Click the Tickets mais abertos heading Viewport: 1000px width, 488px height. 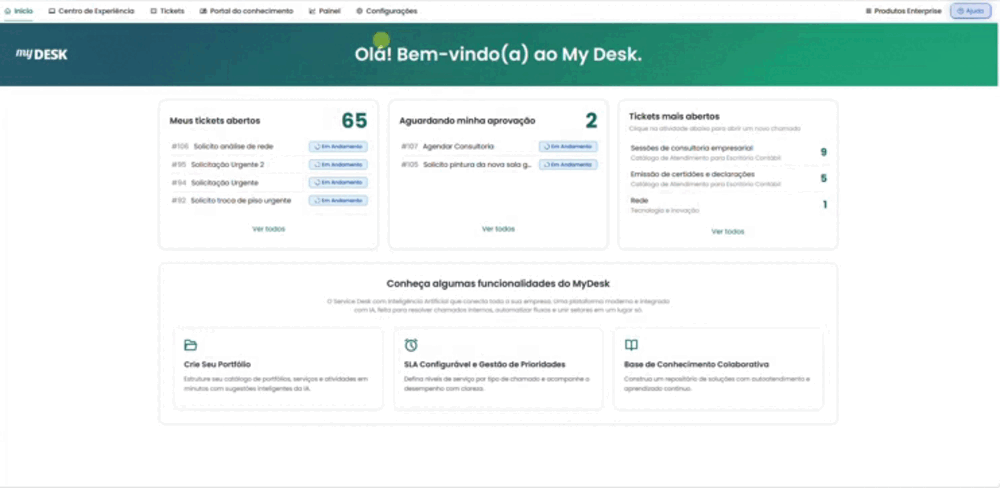click(x=674, y=116)
